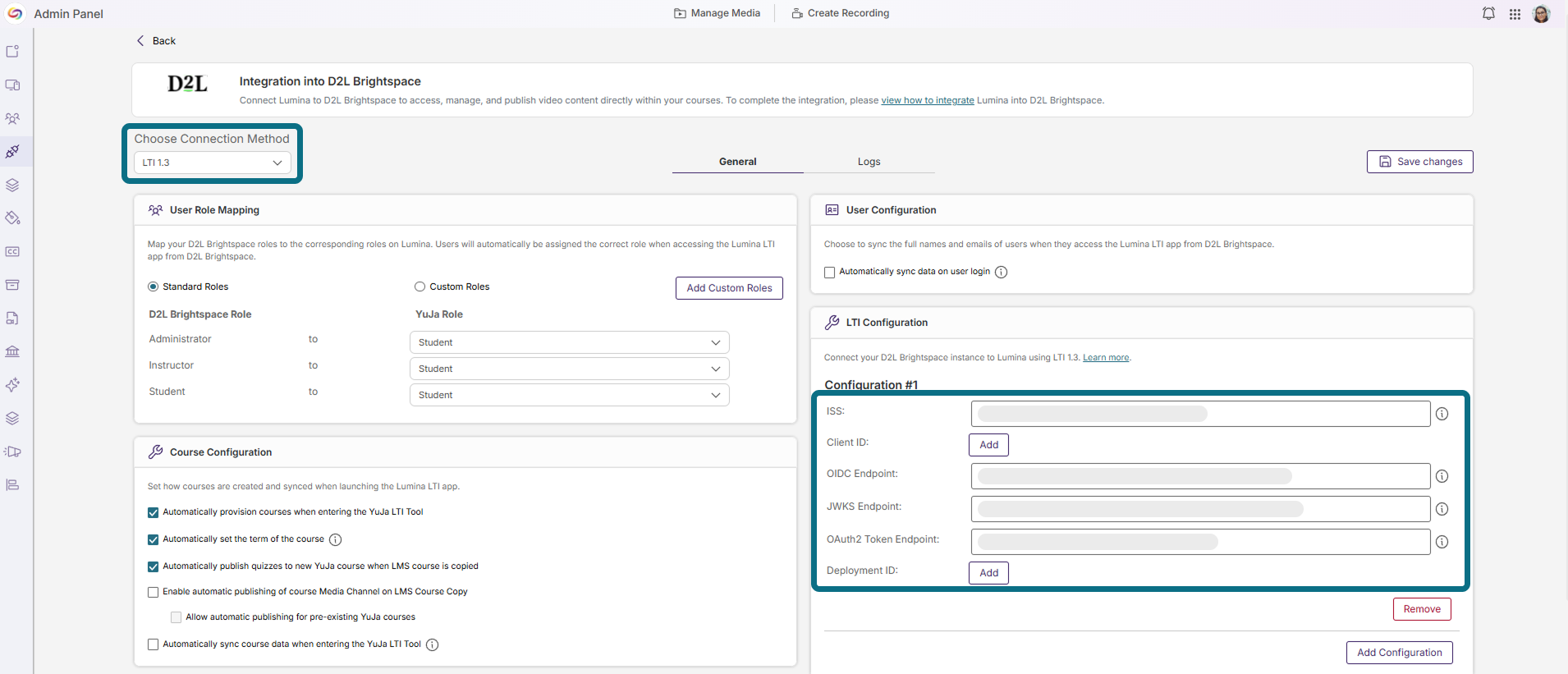The width and height of the screenshot is (1568, 674).
Task: Add a Deployment ID
Action: [x=988, y=573]
